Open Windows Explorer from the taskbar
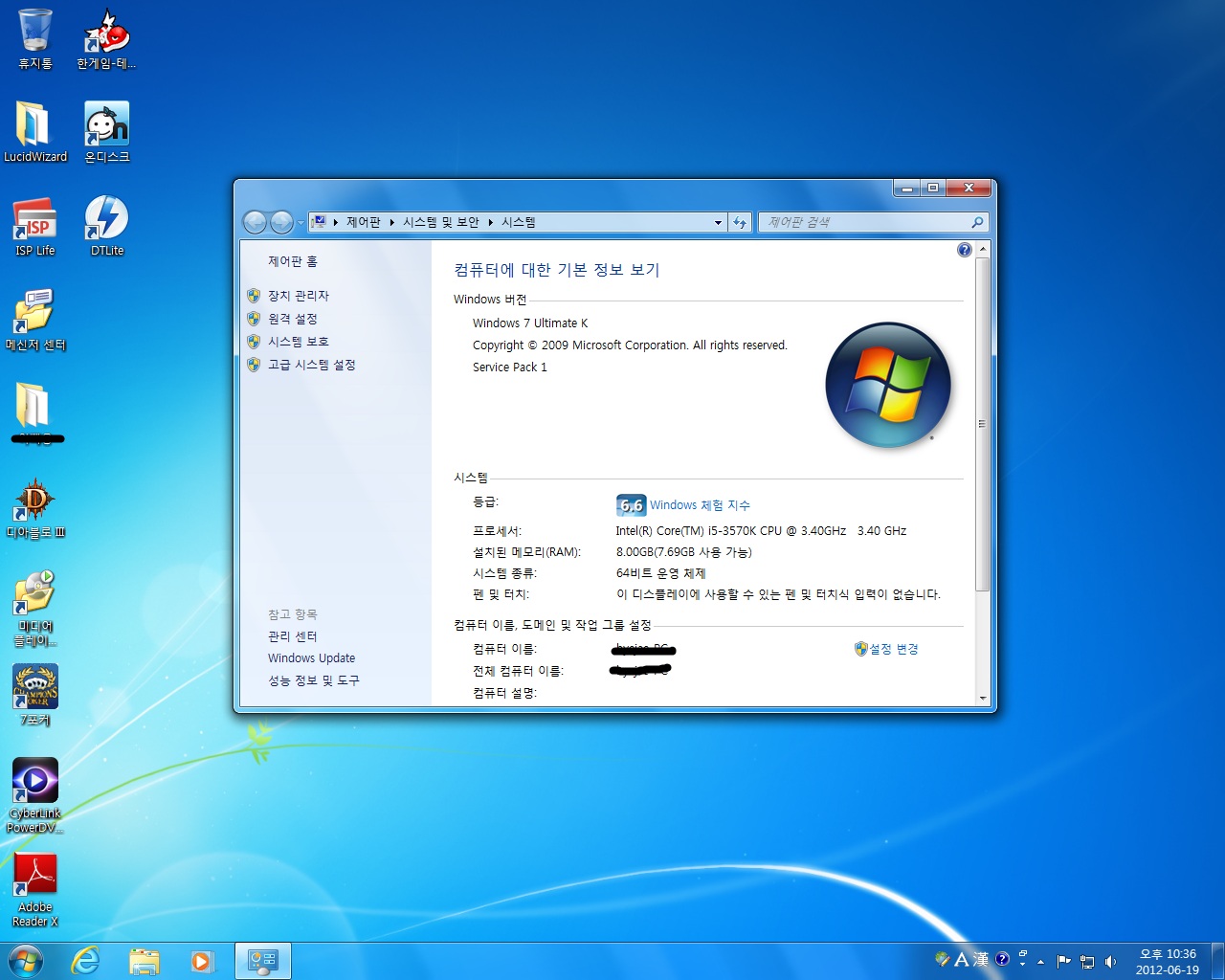The width and height of the screenshot is (1225, 980). click(x=145, y=961)
